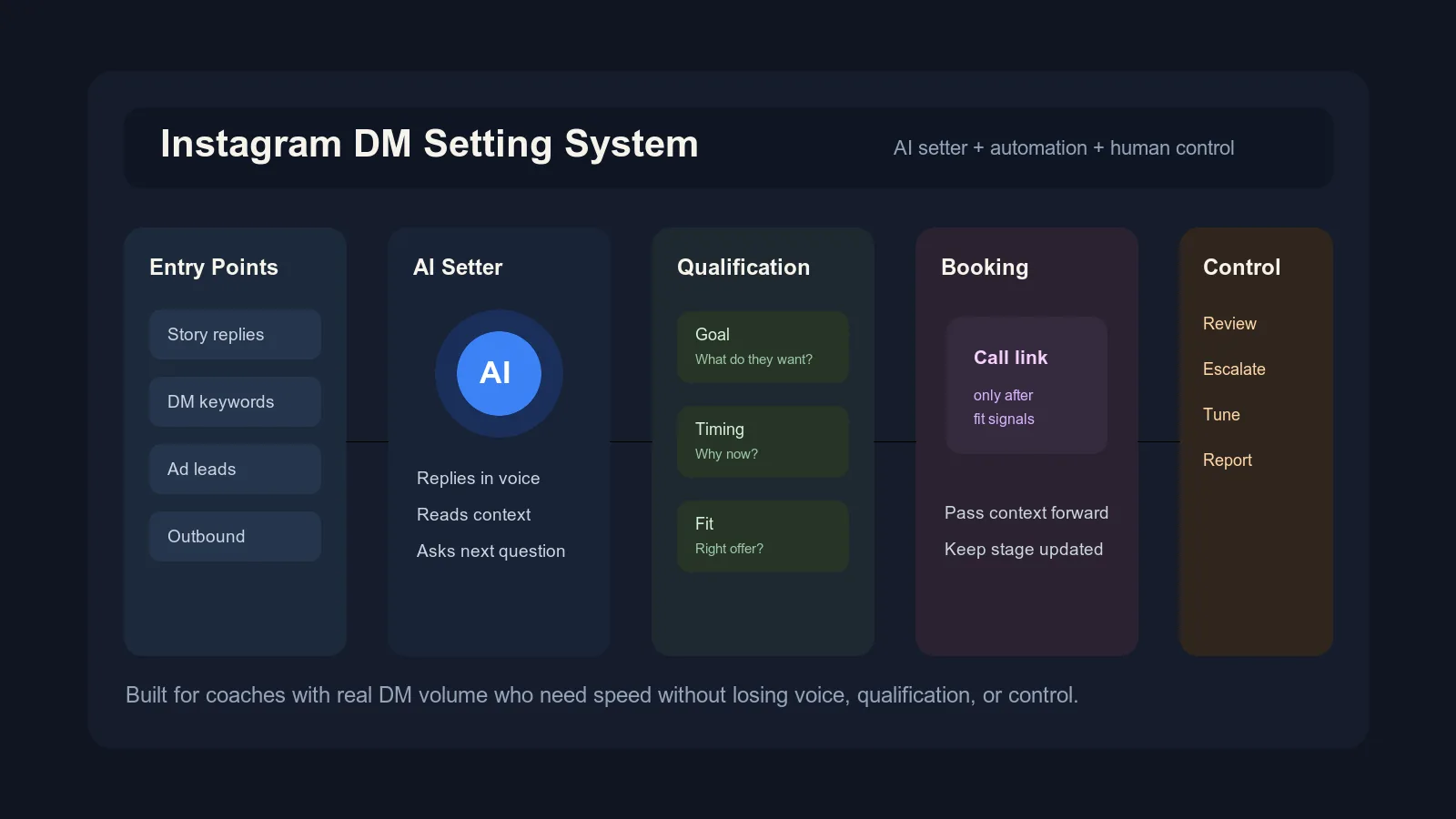The width and height of the screenshot is (1456, 819).
Task: Click the Control column heading
Action: tap(1241, 267)
